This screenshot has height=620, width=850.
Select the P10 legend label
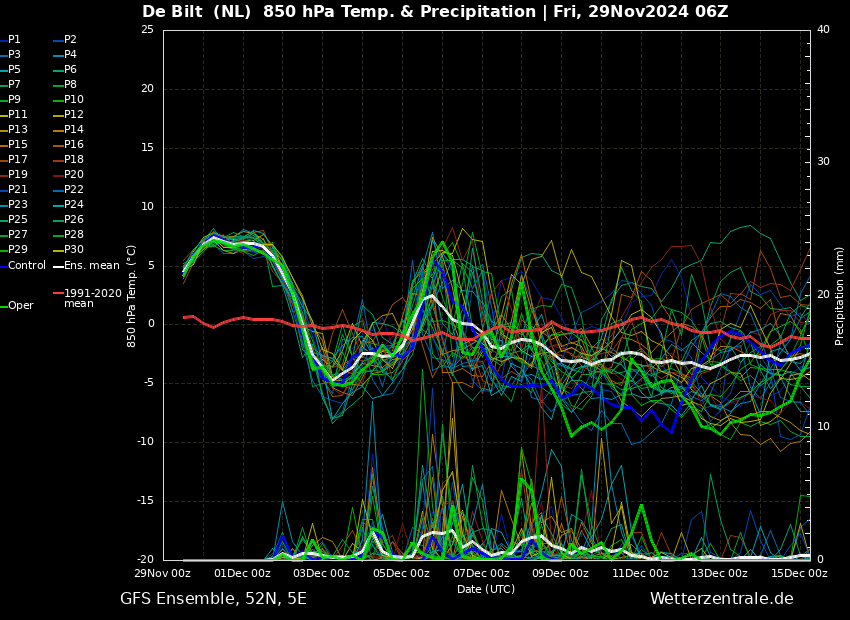[74, 100]
